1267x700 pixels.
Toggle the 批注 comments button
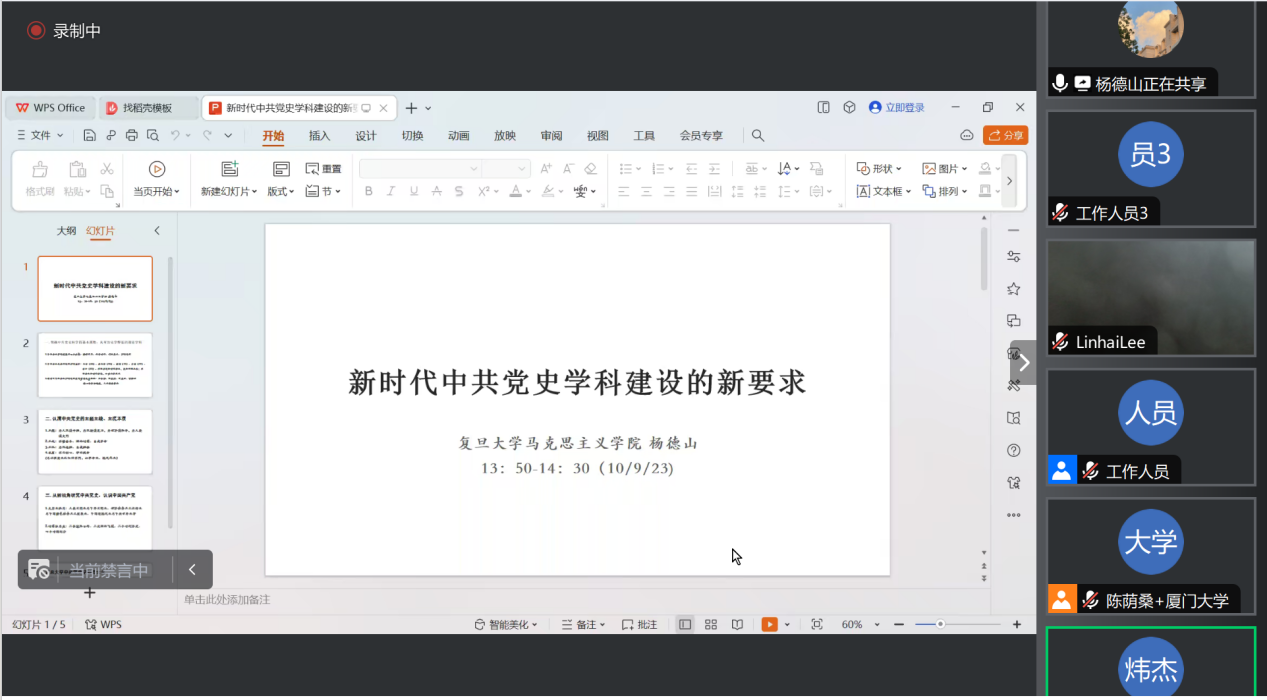click(x=640, y=624)
